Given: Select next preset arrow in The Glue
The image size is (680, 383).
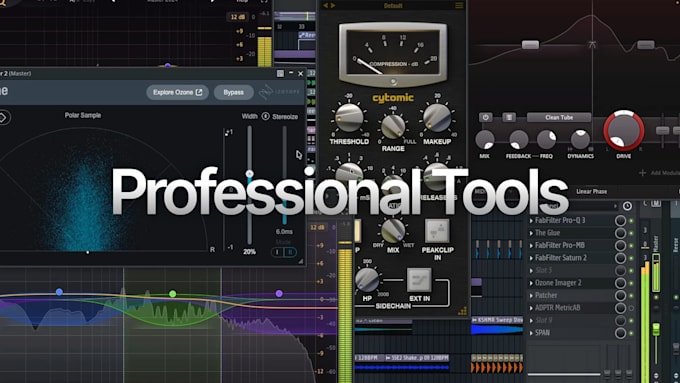Looking at the screenshot, I should [333, 5].
